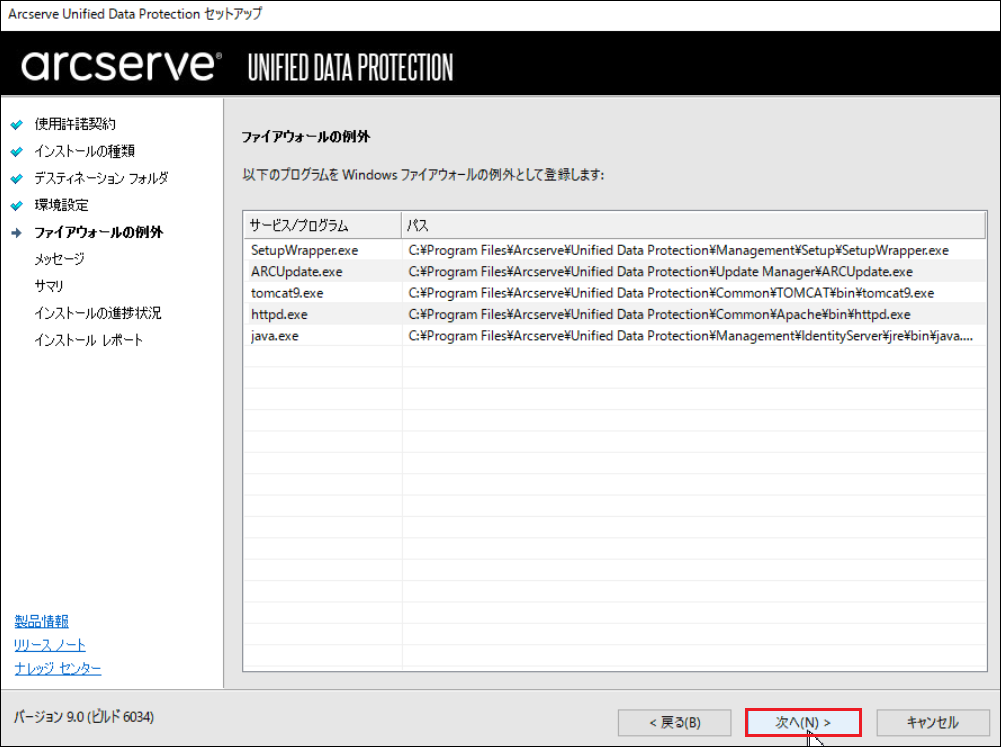The height and width of the screenshot is (747, 1001).
Task: Select the インストールの進捗状況 step
Action: pyautogui.click(x=98, y=313)
